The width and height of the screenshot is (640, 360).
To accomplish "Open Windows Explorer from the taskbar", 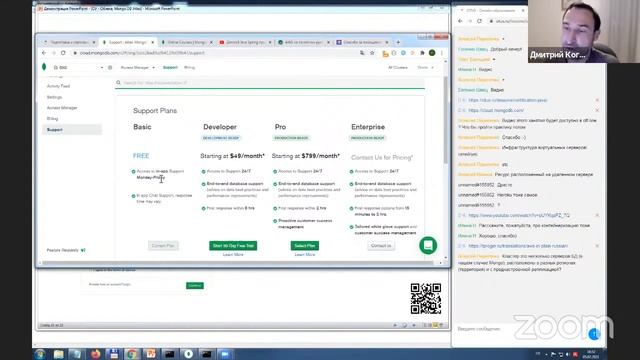I will tap(58, 354).
